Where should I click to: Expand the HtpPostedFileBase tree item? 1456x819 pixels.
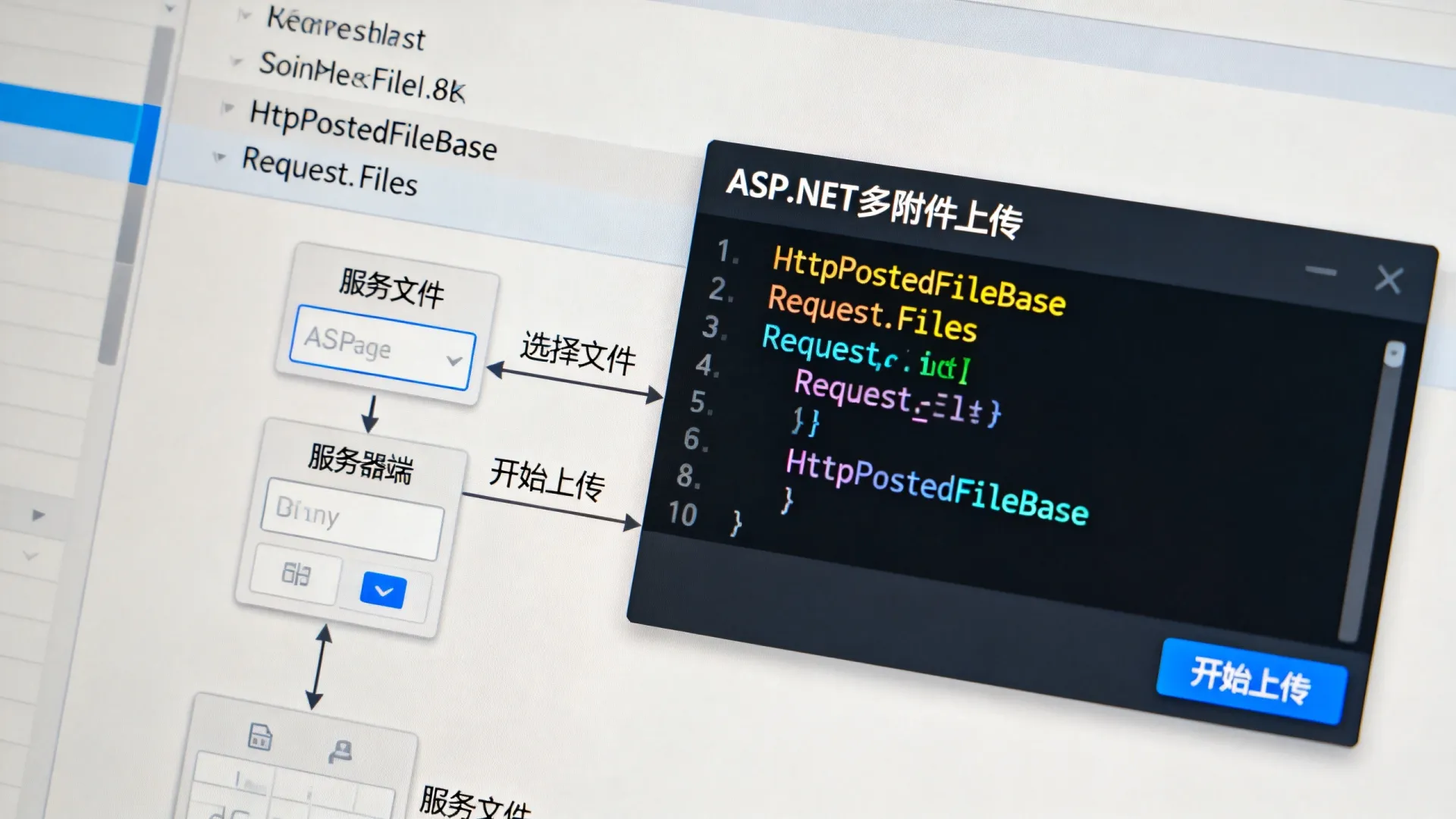click(x=227, y=108)
